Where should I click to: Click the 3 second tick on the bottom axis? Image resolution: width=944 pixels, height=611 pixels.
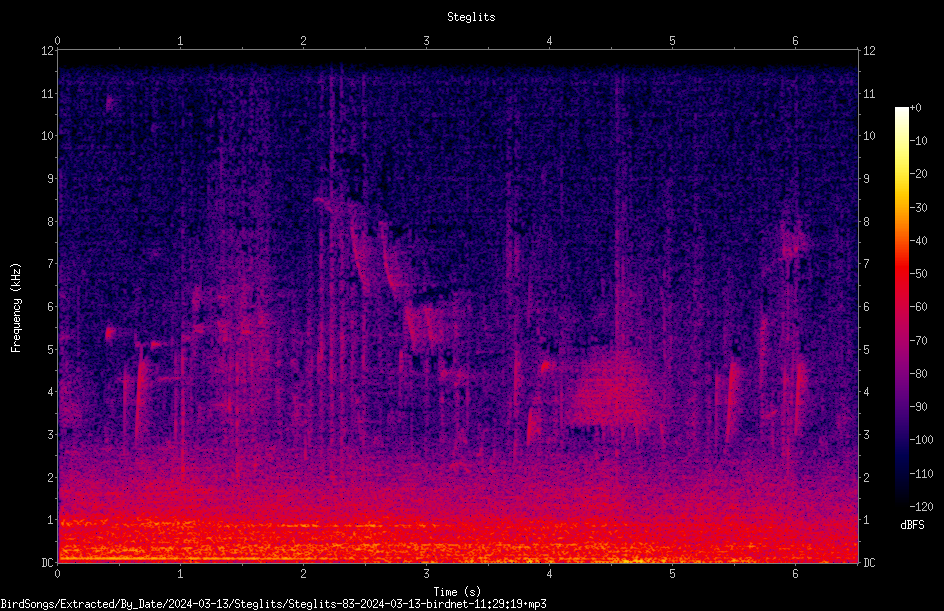tap(426, 574)
